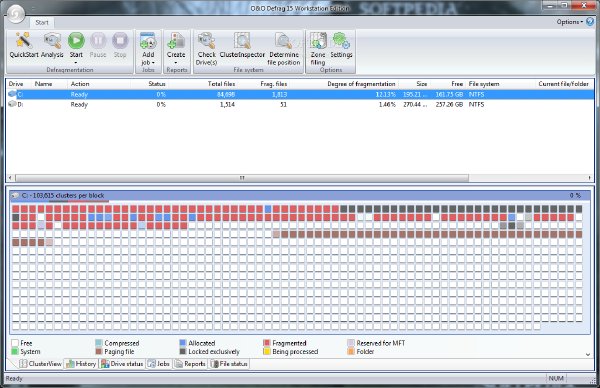
Task: Click the cluster map header for C:
Action: [300, 196]
